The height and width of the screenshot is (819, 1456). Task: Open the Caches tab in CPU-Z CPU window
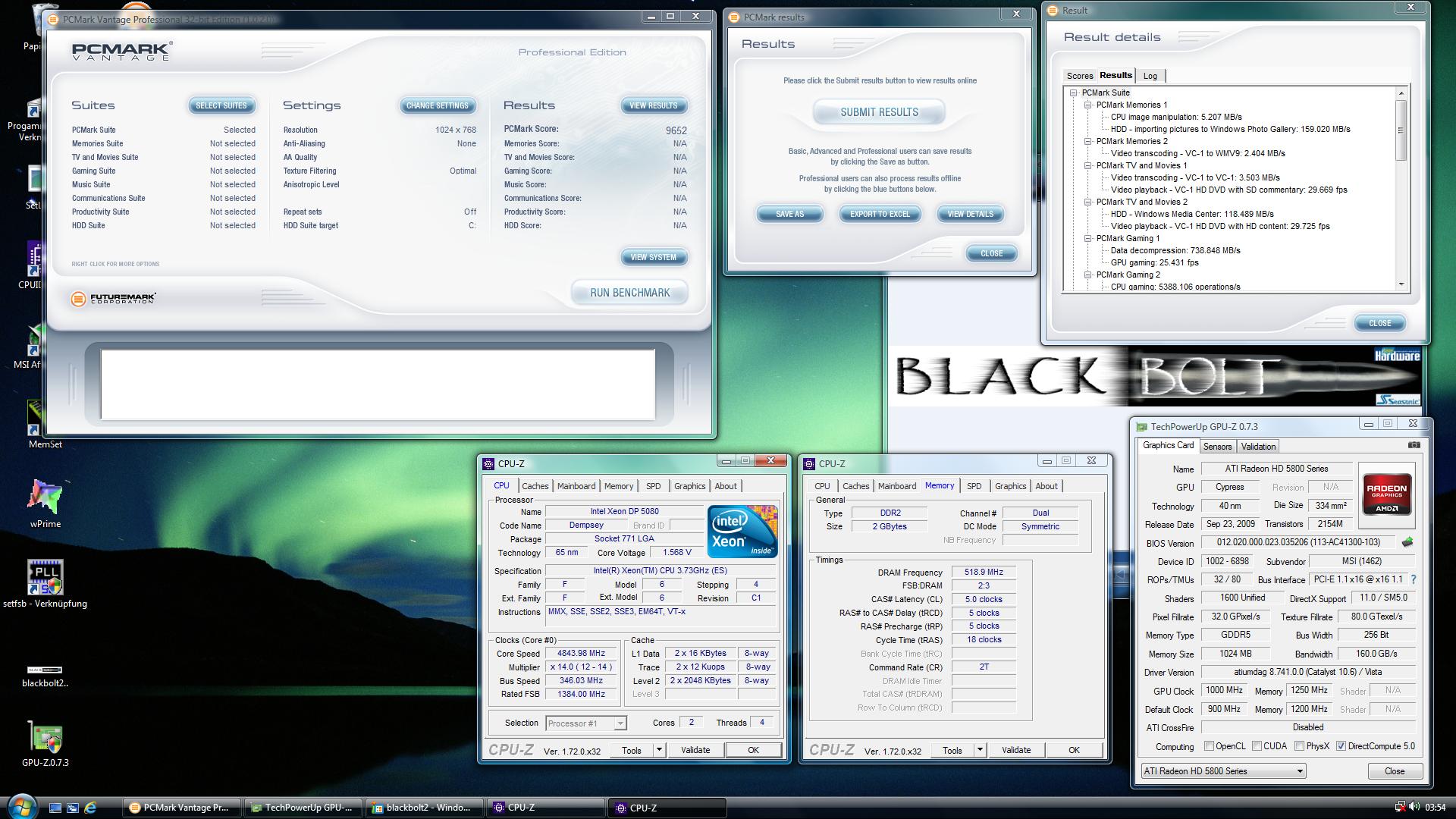tap(535, 486)
